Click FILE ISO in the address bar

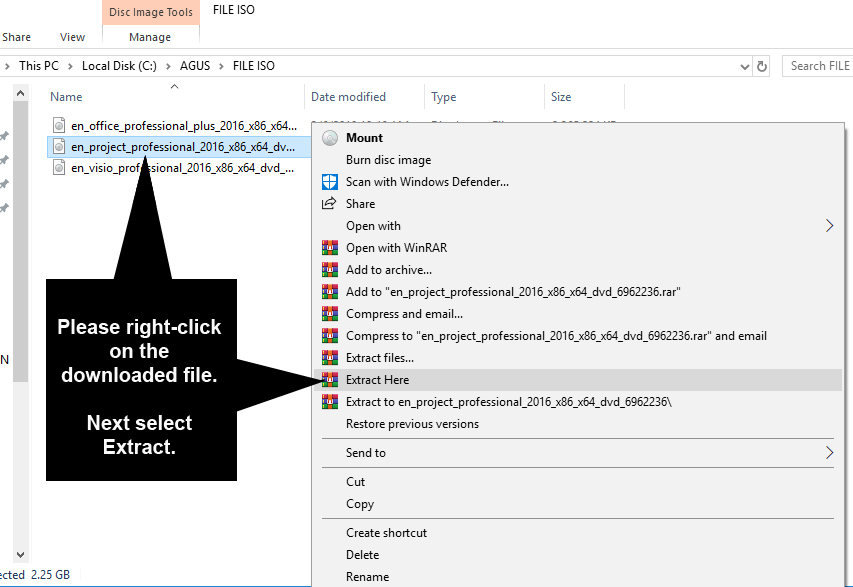(x=254, y=66)
